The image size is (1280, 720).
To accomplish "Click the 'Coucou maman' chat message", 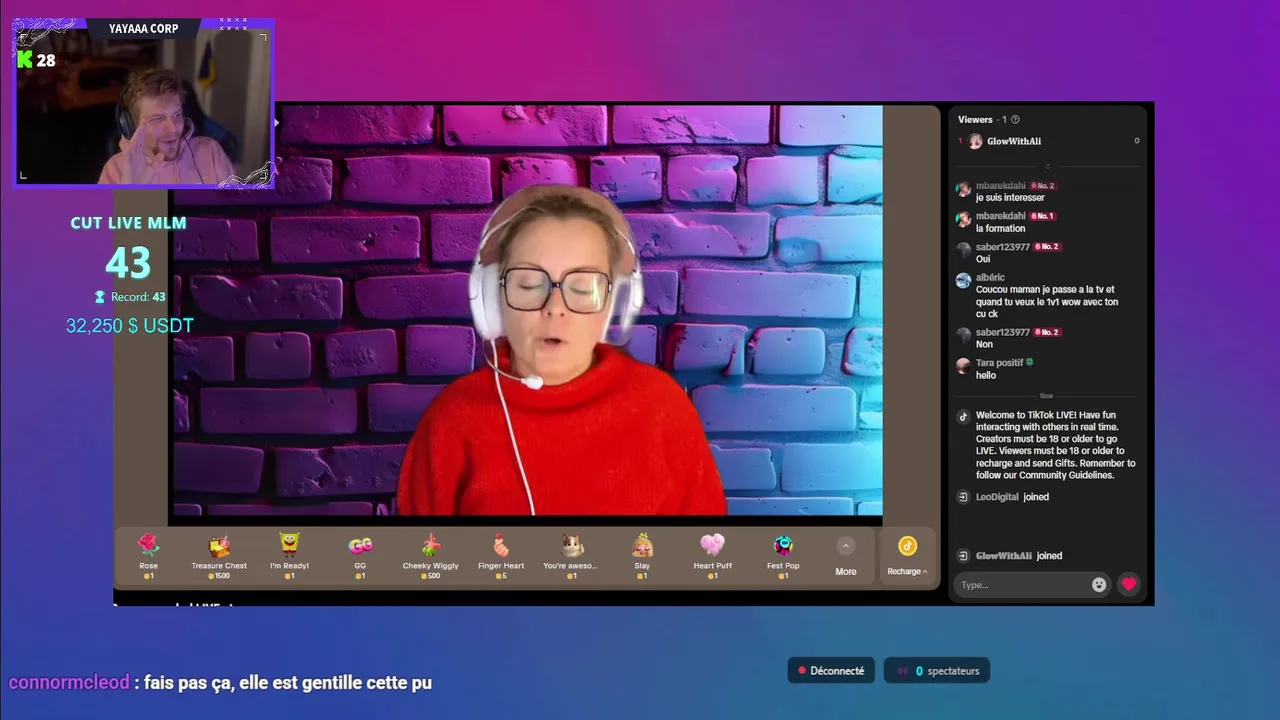I will coord(1047,301).
